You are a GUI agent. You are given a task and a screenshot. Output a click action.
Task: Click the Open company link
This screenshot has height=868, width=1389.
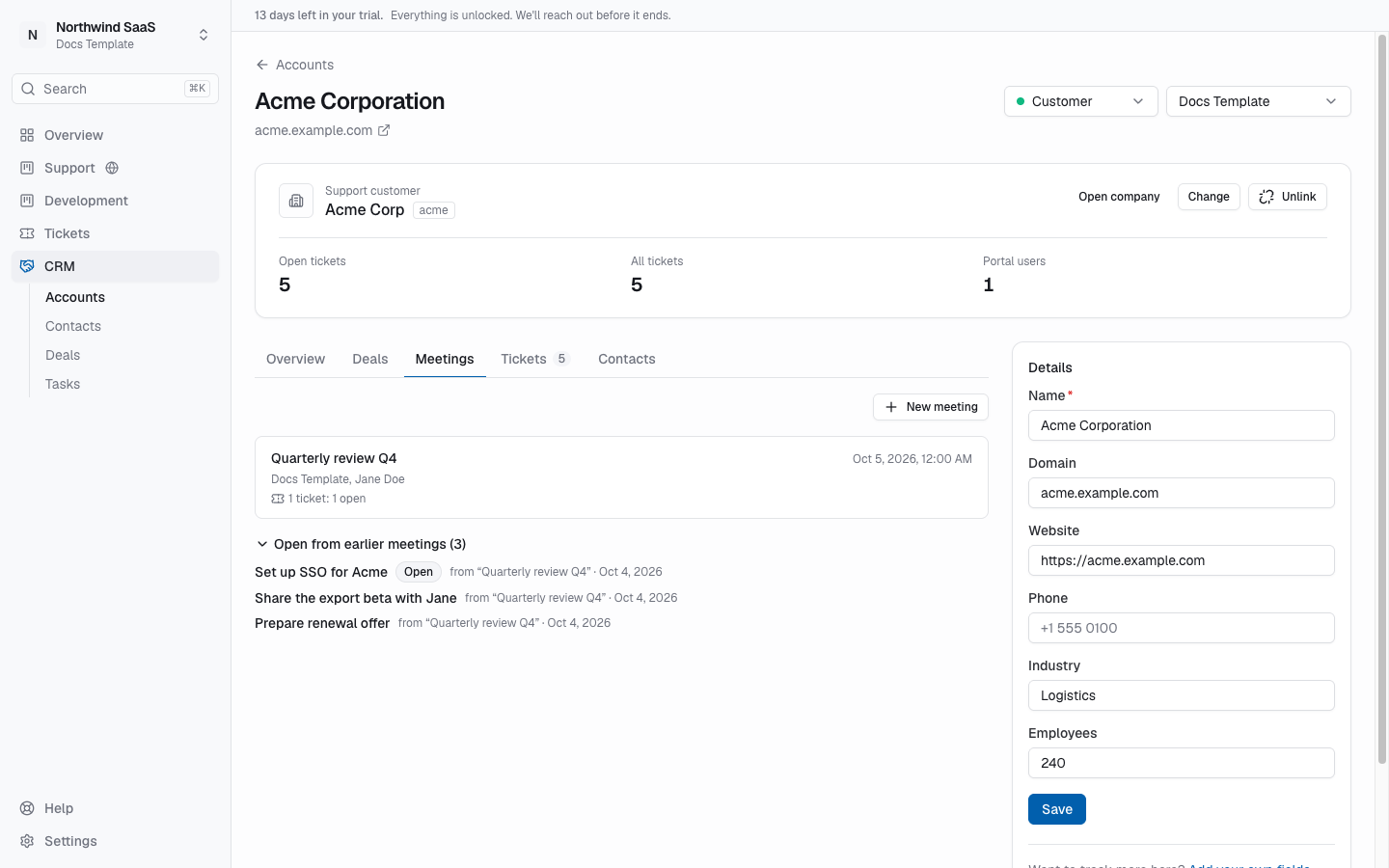(x=1119, y=197)
